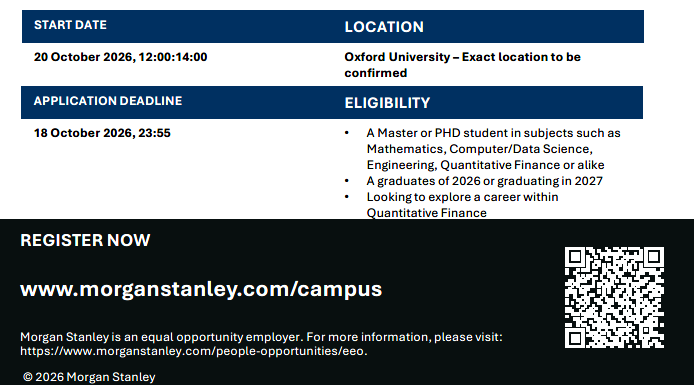694x385 pixels.
Task: Select the START DATE header cell
Action: click(177, 26)
